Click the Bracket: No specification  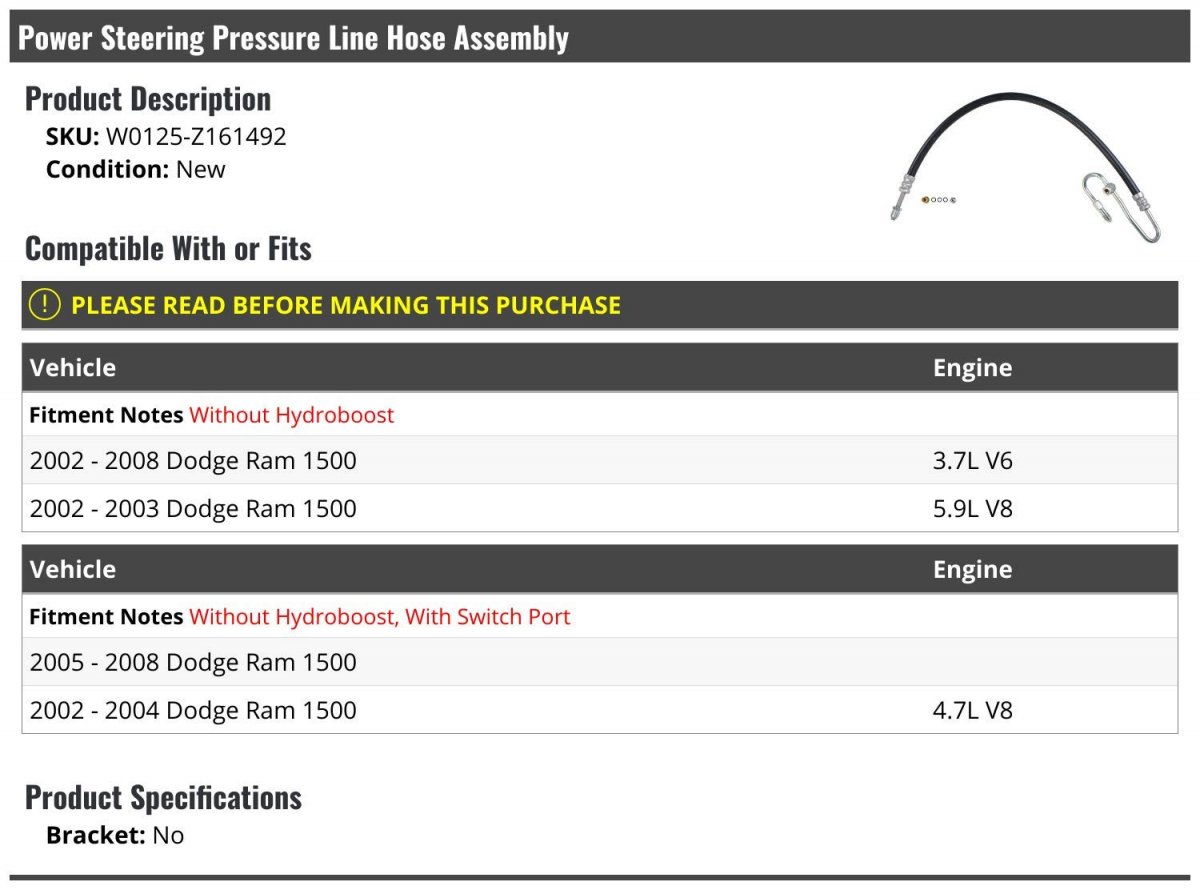[x=115, y=835]
